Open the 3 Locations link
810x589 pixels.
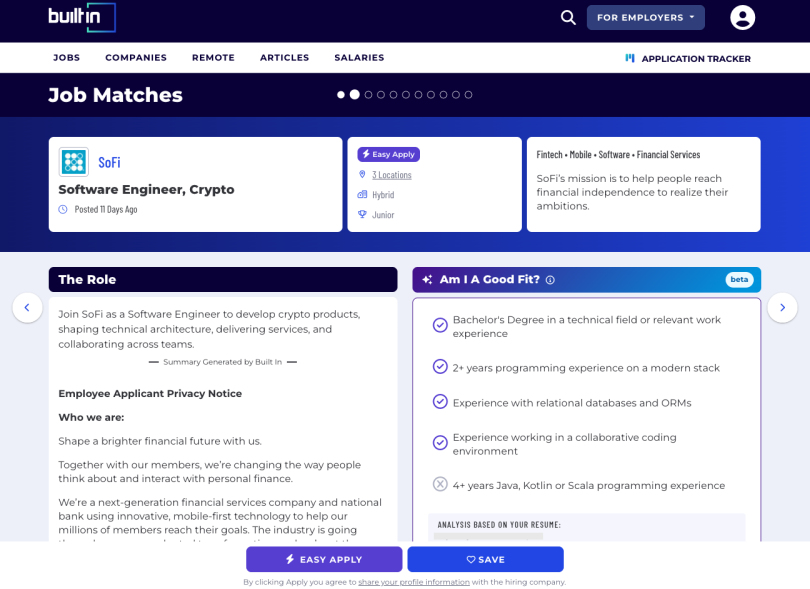392,175
